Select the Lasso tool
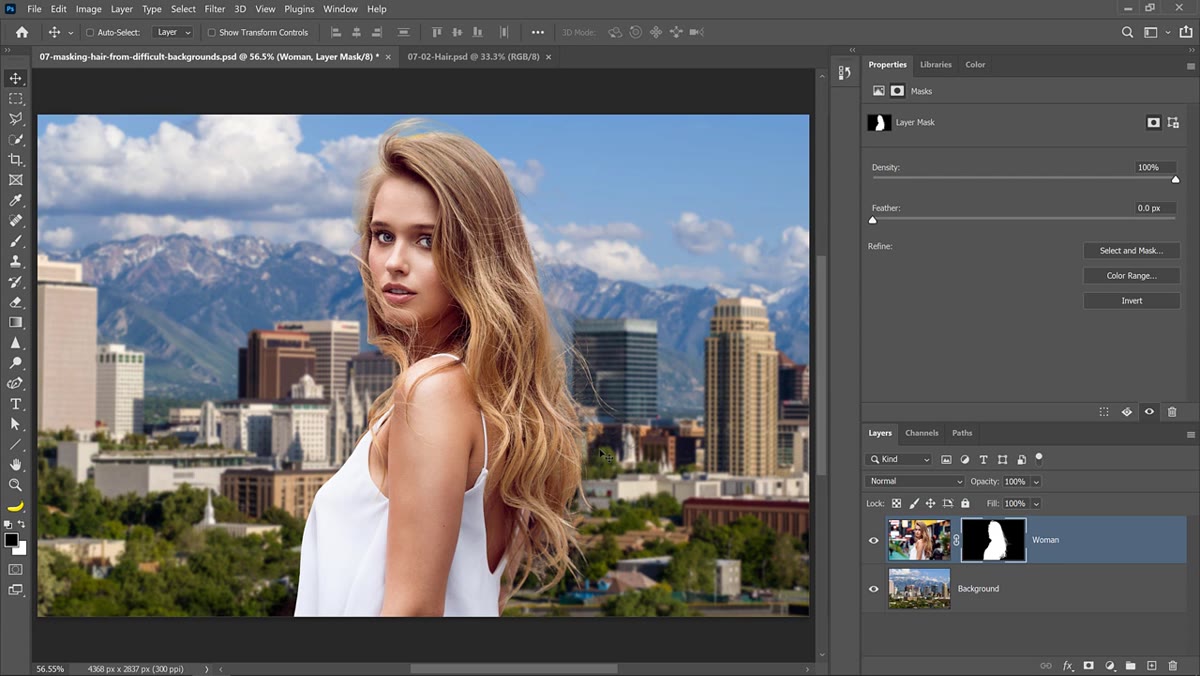The width and height of the screenshot is (1200, 676). [x=15, y=119]
